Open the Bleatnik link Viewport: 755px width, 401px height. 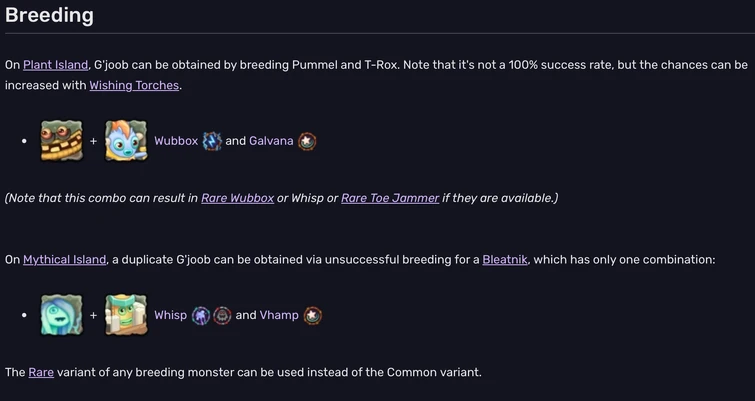point(504,259)
